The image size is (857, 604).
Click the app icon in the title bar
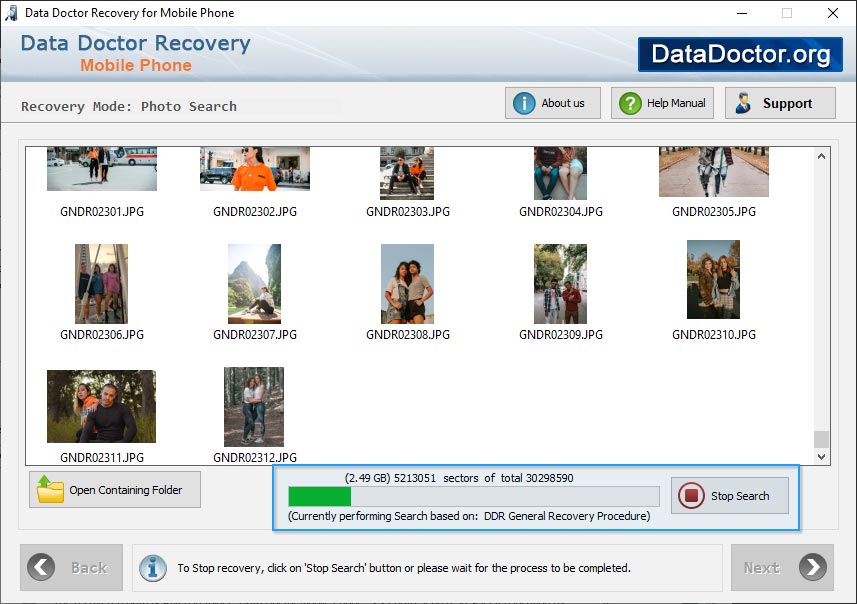coord(11,13)
